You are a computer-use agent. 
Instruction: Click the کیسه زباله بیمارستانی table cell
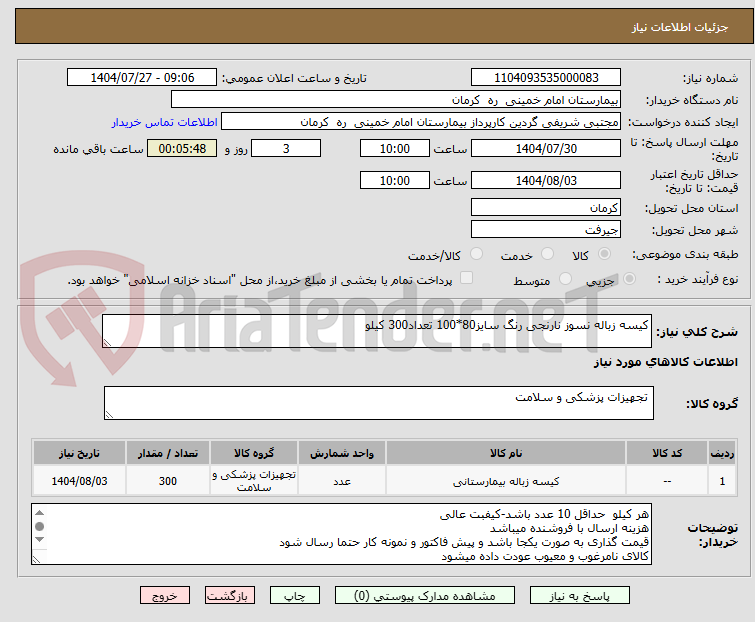click(x=506, y=480)
